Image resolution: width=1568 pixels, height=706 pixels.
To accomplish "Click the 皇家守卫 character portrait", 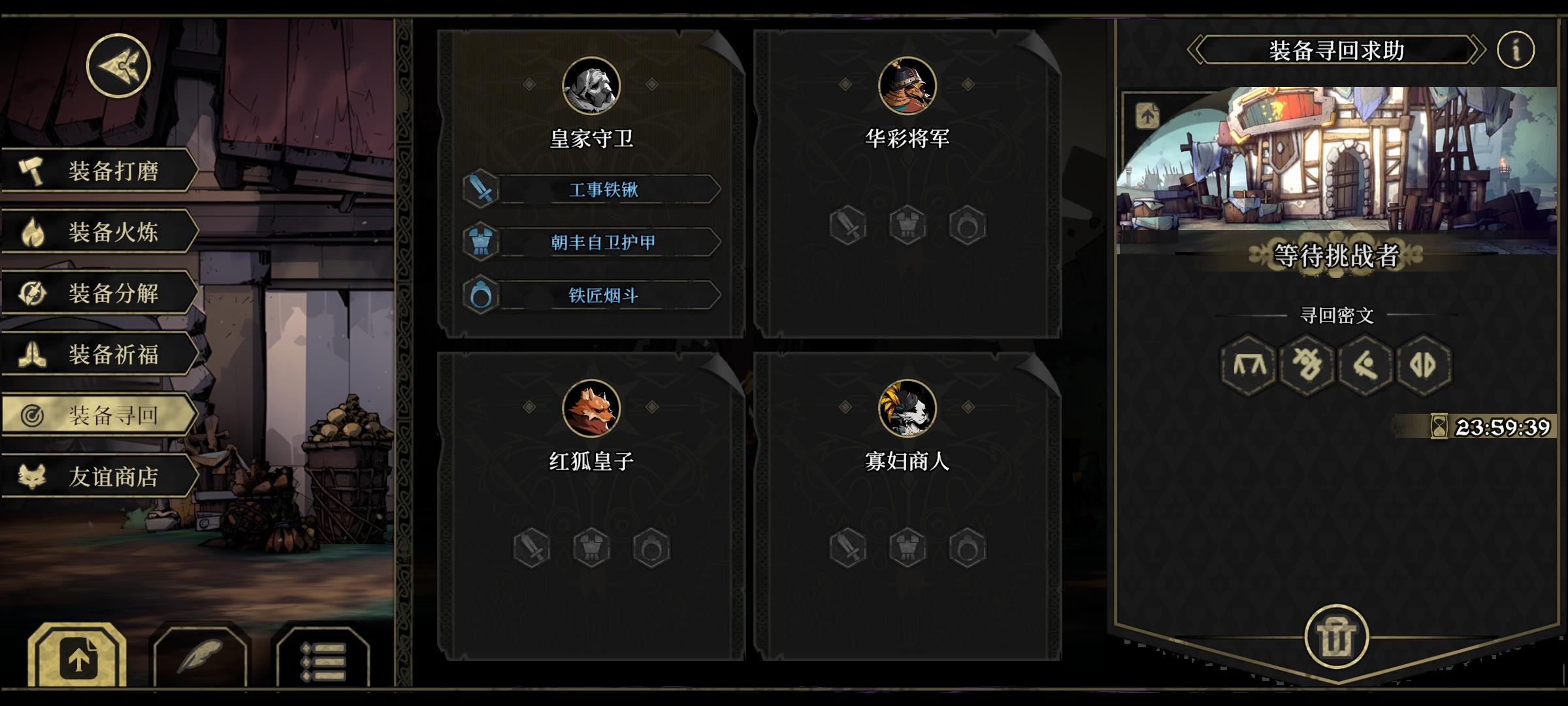I will [x=591, y=86].
